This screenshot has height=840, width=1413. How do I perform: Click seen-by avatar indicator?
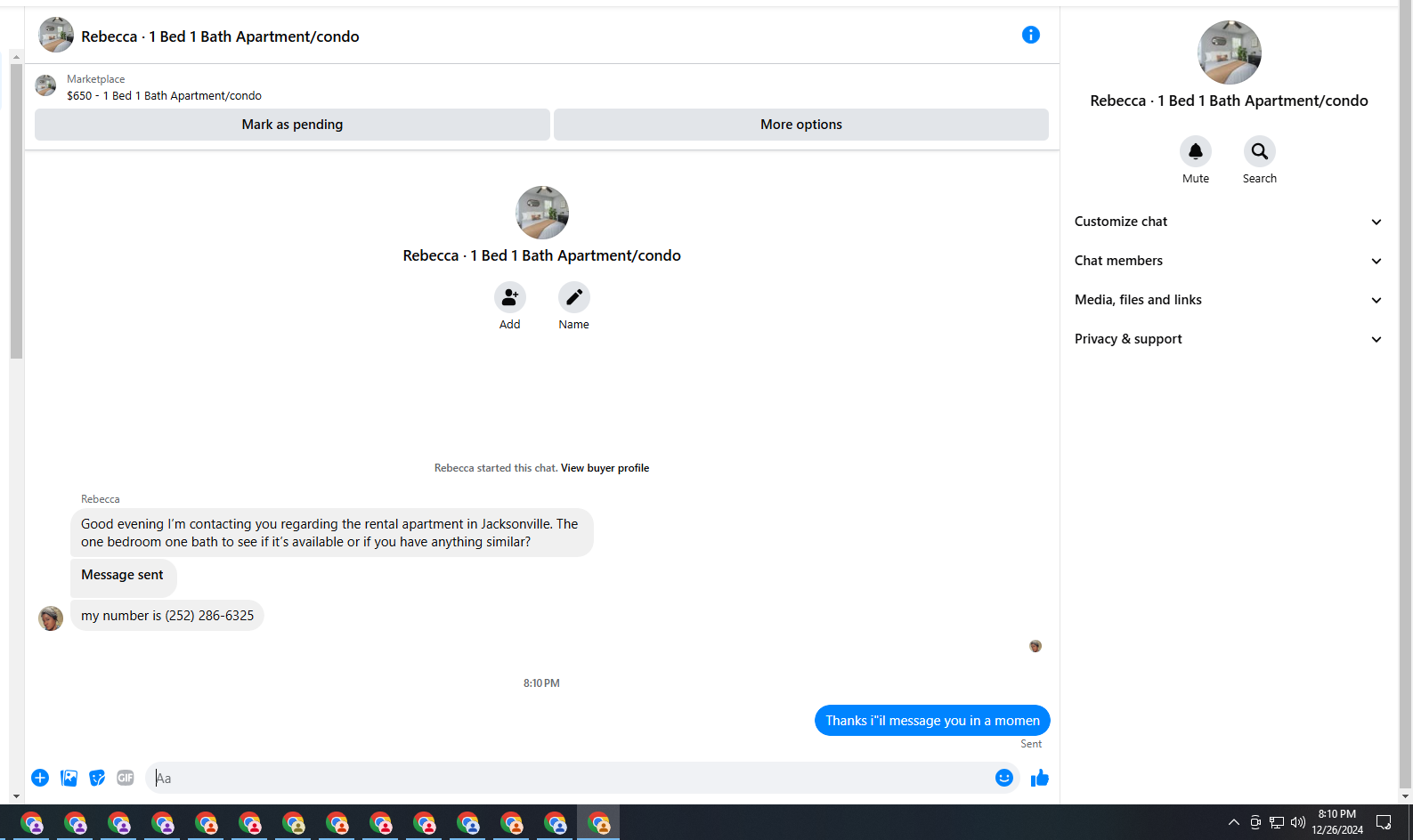pos(1035,646)
